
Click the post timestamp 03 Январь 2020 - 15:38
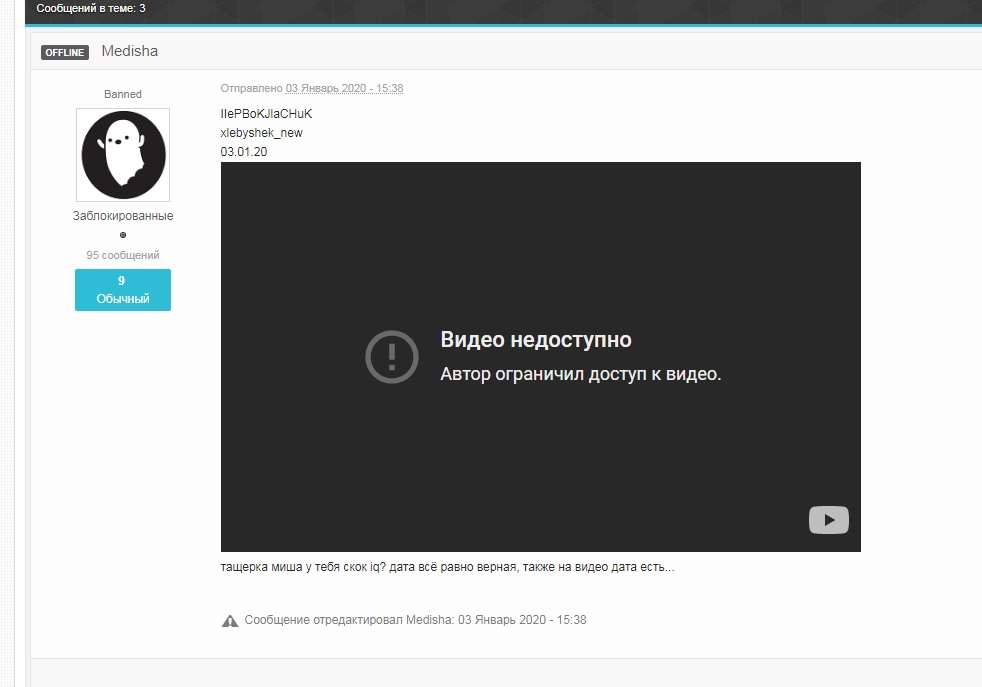(344, 88)
